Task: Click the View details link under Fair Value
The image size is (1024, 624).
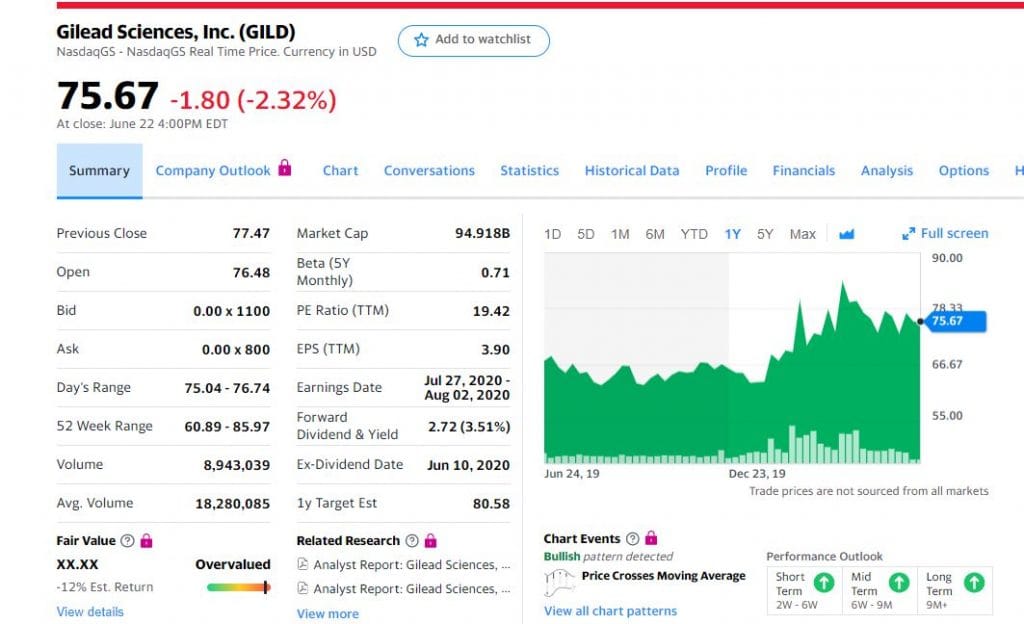Action: click(90, 612)
